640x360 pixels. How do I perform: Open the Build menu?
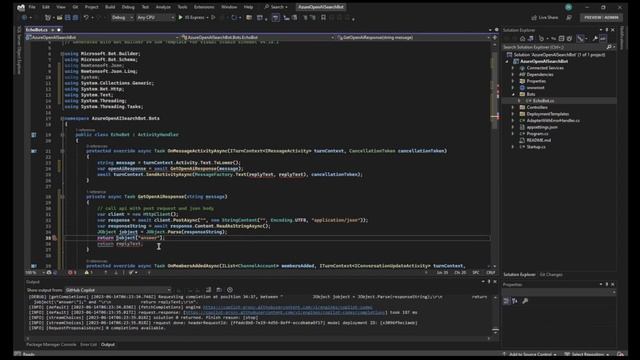(x=110, y=7)
